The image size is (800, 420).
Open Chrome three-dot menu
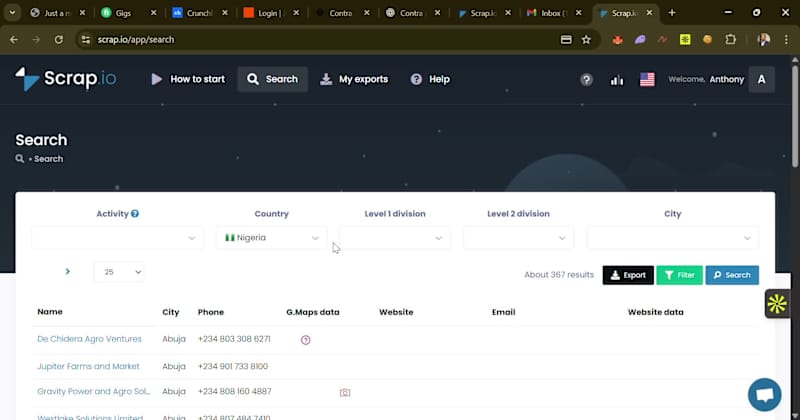786,40
